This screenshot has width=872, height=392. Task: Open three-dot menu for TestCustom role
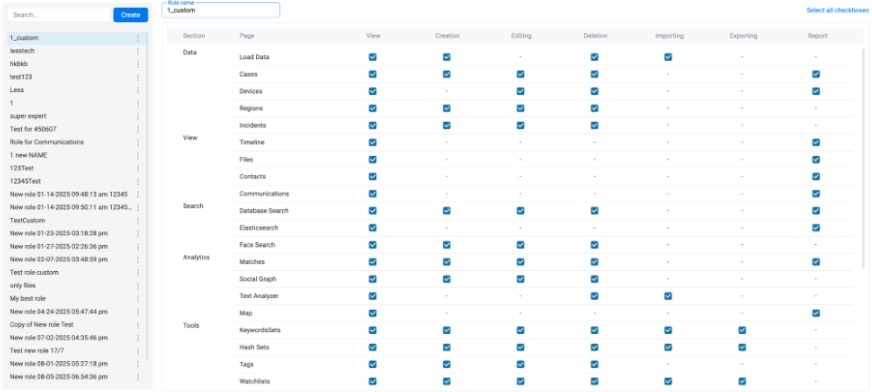138,221
